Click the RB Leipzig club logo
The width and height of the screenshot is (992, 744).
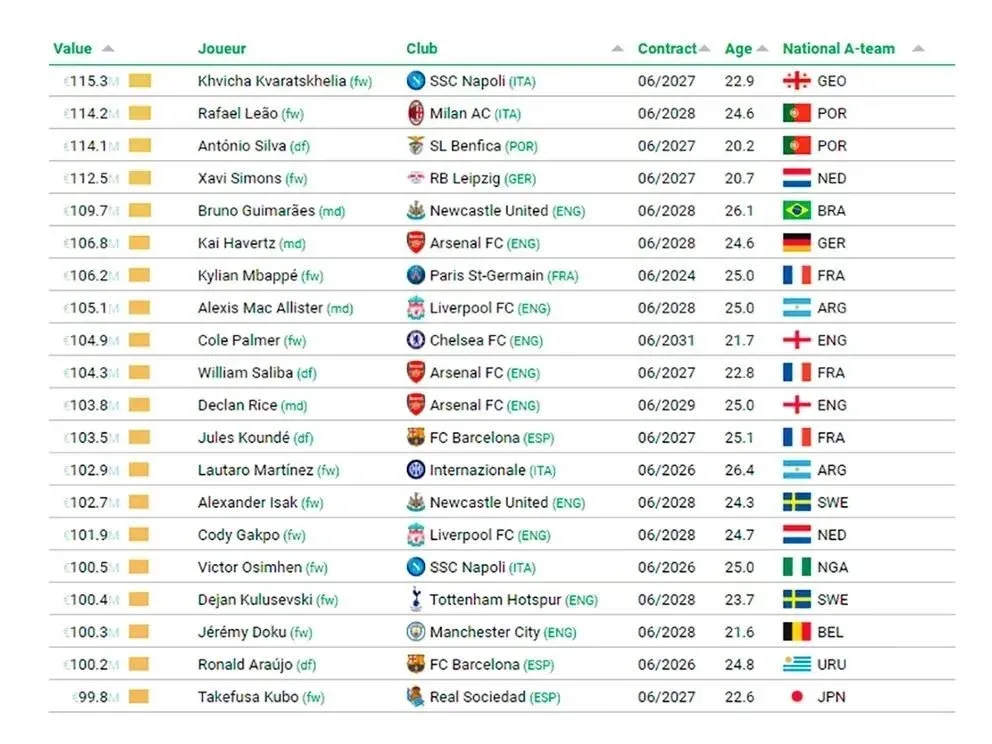pos(416,178)
